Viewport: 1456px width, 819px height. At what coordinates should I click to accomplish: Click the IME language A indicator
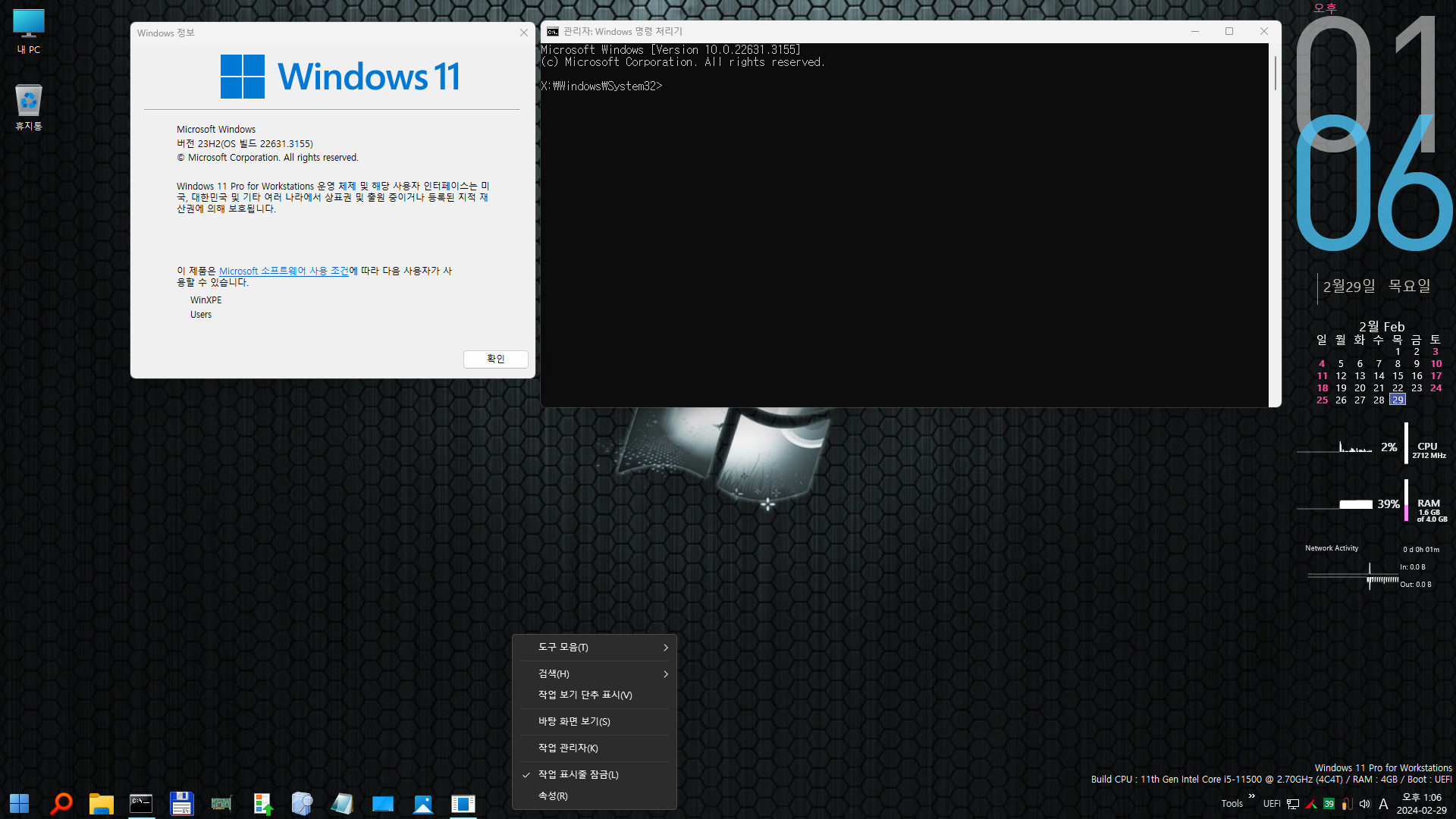coord(1383,804)
